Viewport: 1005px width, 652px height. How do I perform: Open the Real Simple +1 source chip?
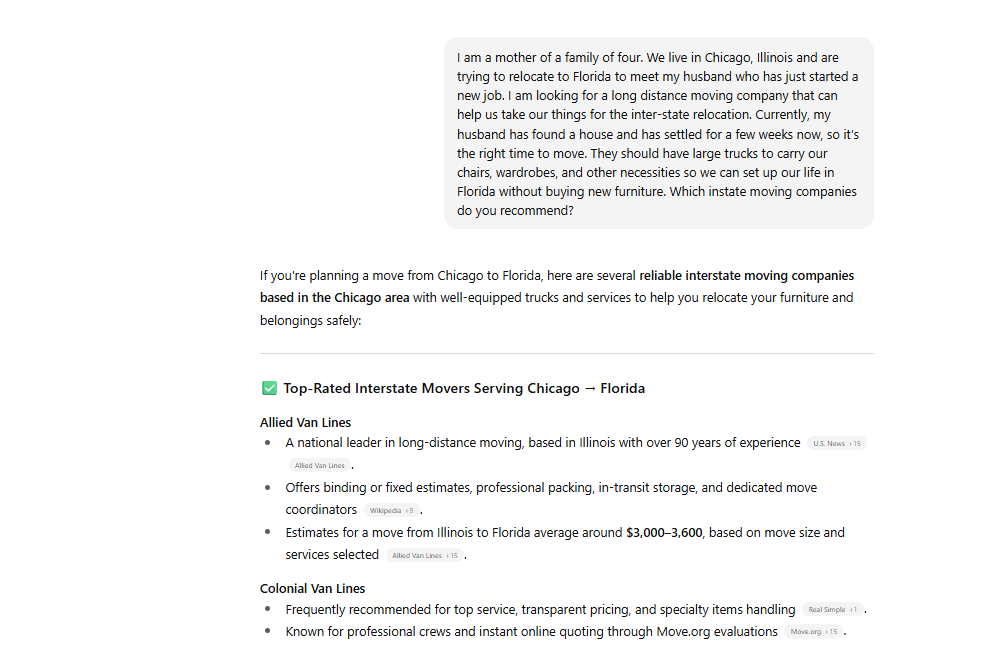[x=832, y=610]
